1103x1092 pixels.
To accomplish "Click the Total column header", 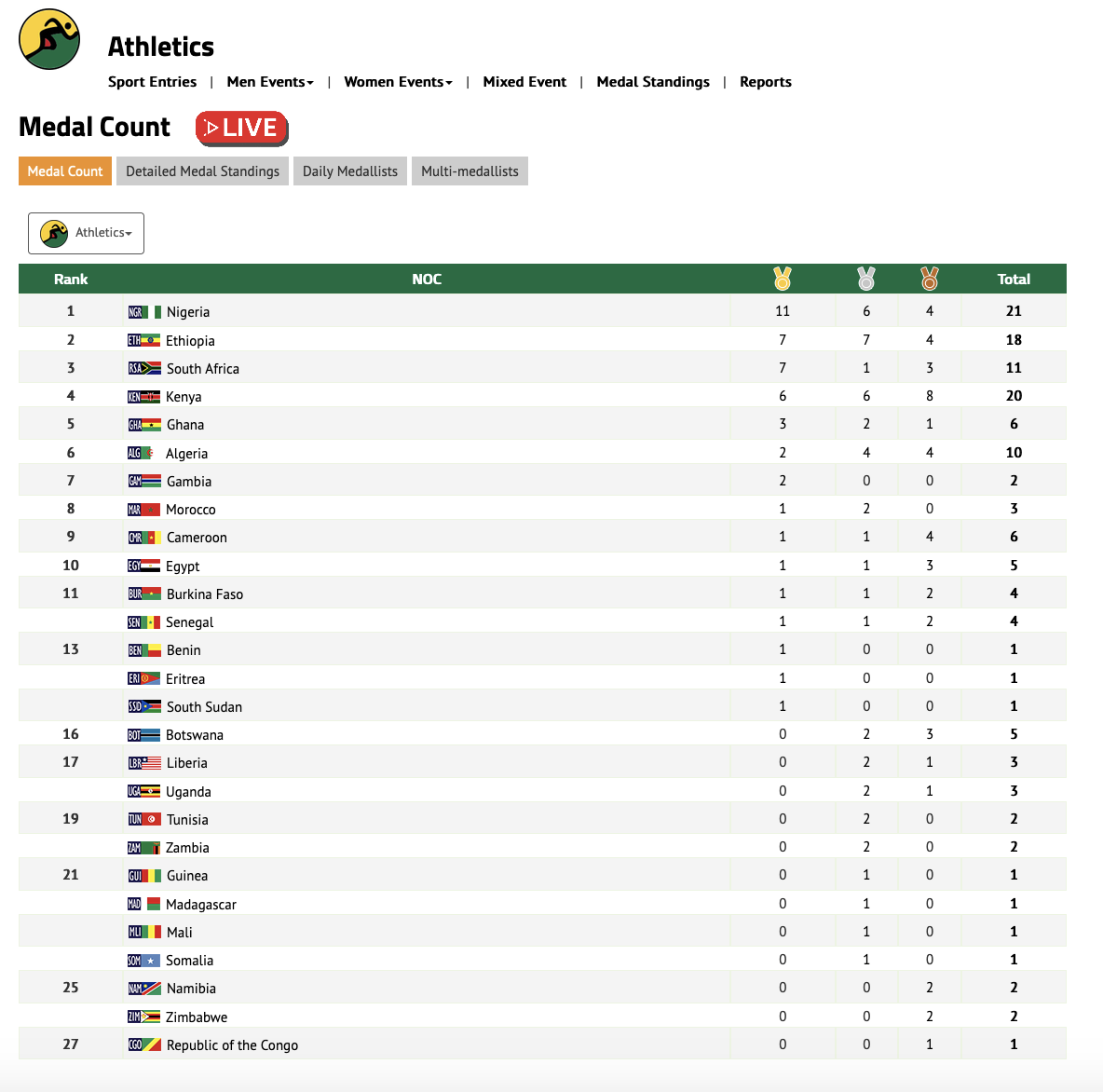I will 1014,279.
